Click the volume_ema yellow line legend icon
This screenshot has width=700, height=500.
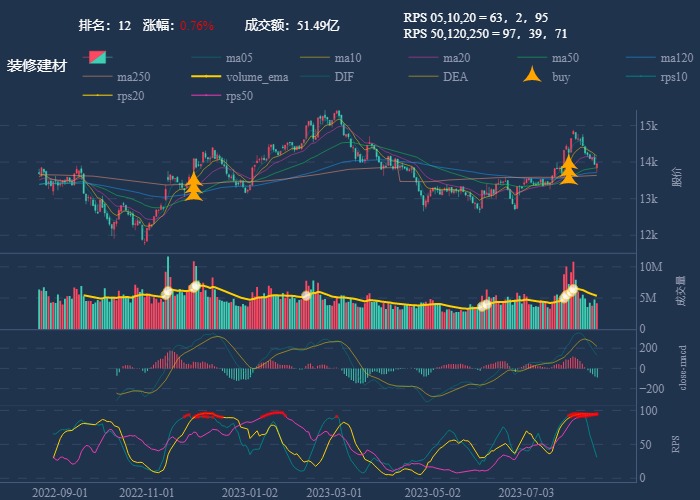coord(206,77)
